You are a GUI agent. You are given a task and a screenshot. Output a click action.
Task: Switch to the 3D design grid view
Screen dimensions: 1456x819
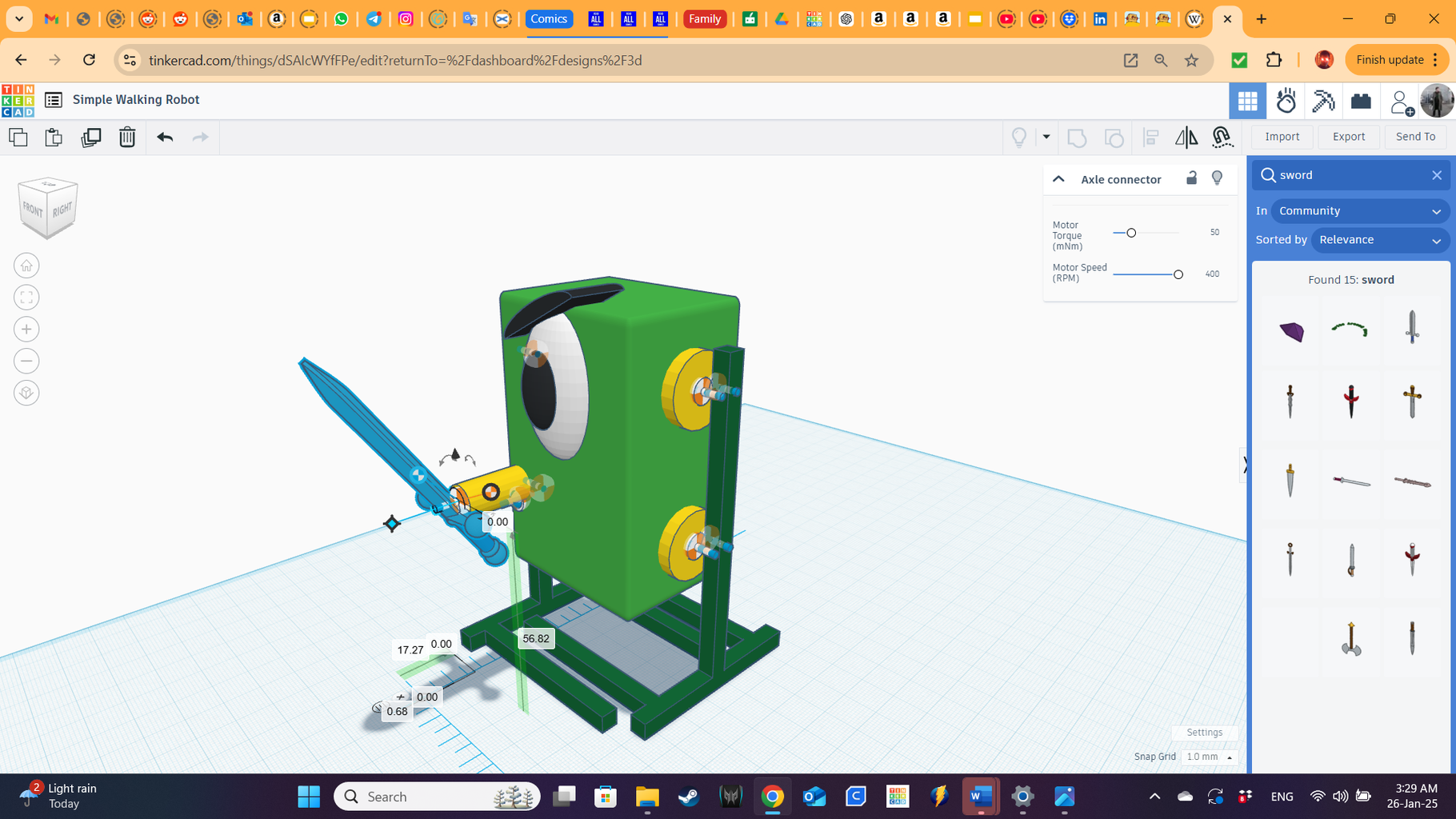point(1247,101)
